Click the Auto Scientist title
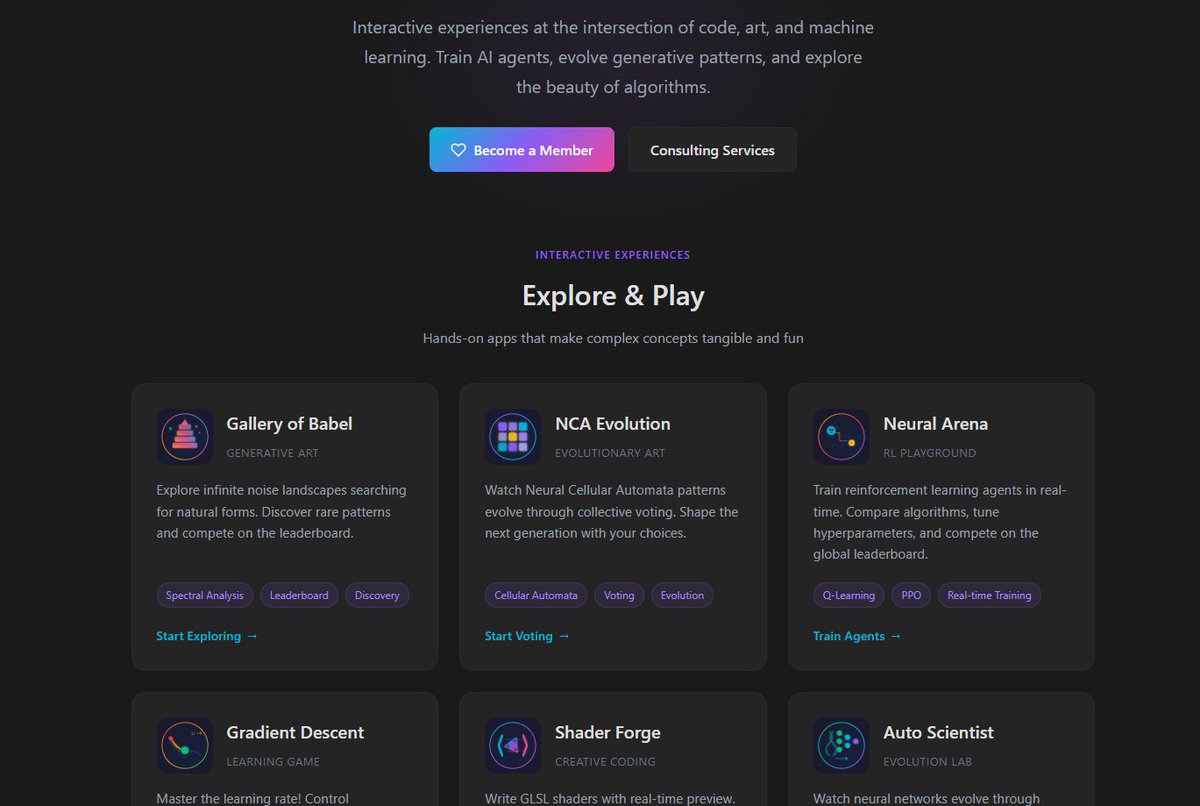 pos(938,733)
